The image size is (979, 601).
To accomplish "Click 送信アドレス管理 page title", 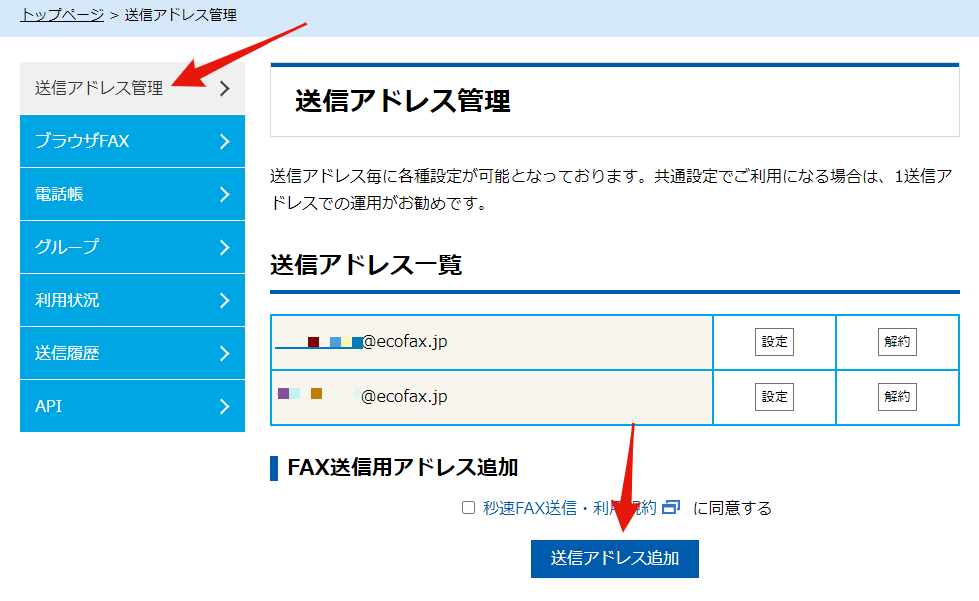I will tap(403, 101).
